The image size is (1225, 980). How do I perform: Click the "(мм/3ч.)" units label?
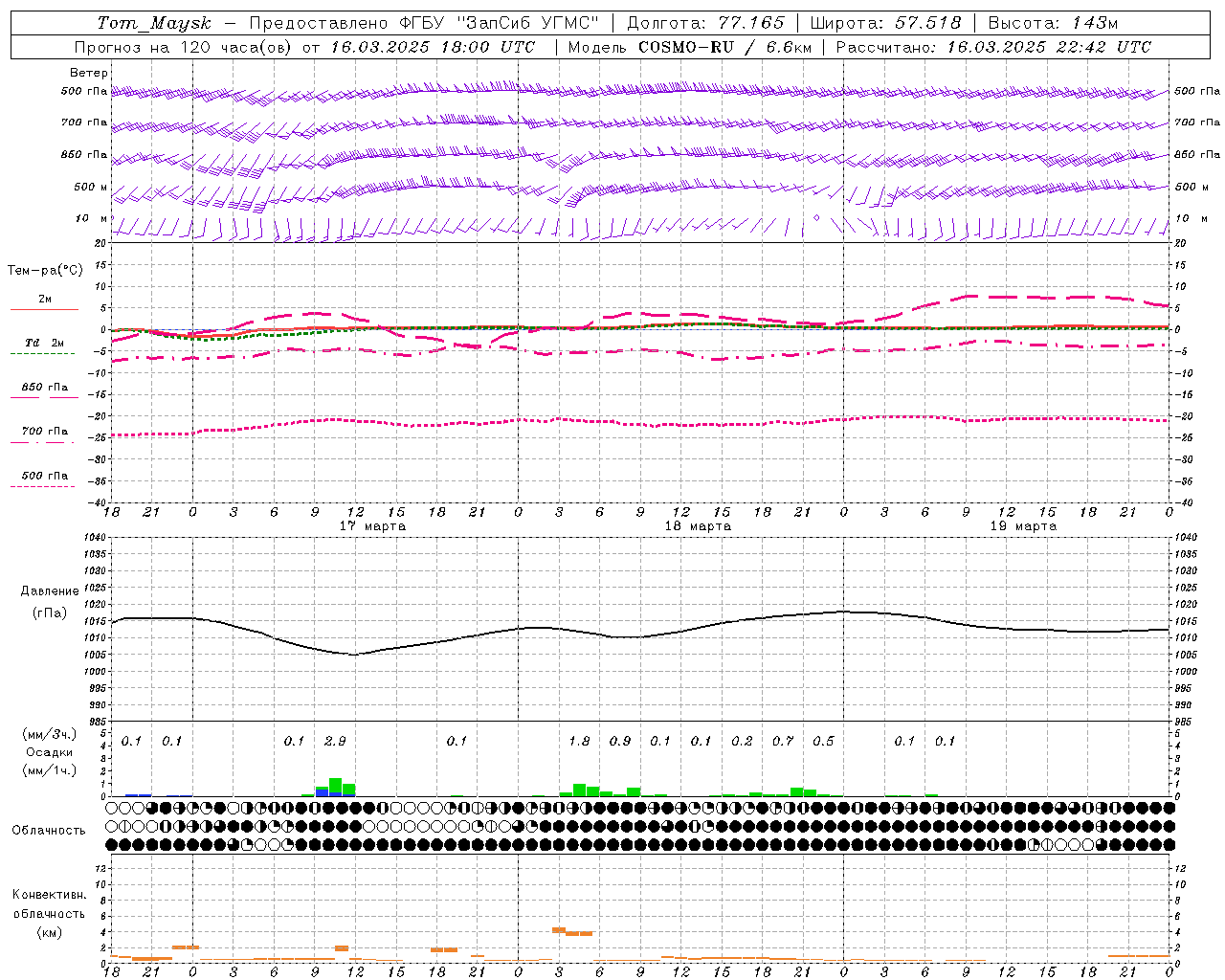[x=50, y=734]
